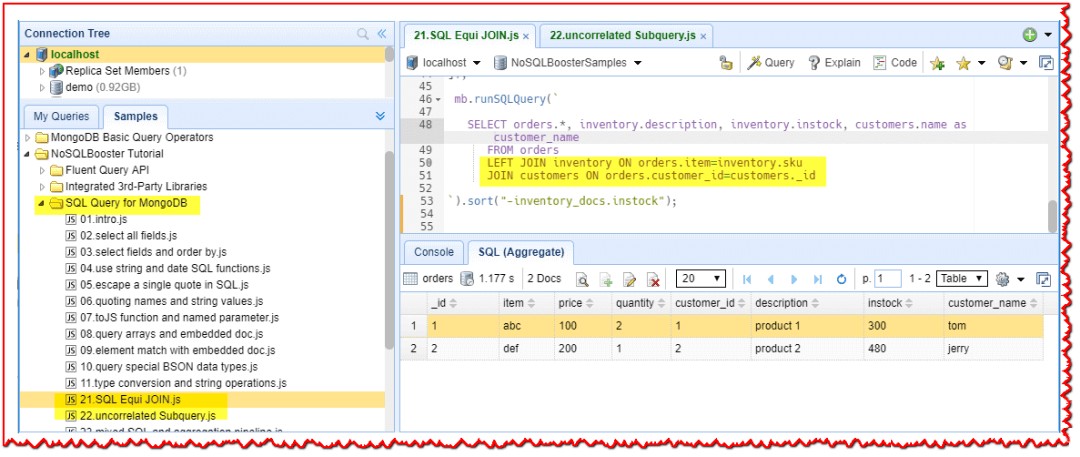1080x457 pixels.
Task: Expand the Fluent Query API folder
Action: tap(42, 170)
